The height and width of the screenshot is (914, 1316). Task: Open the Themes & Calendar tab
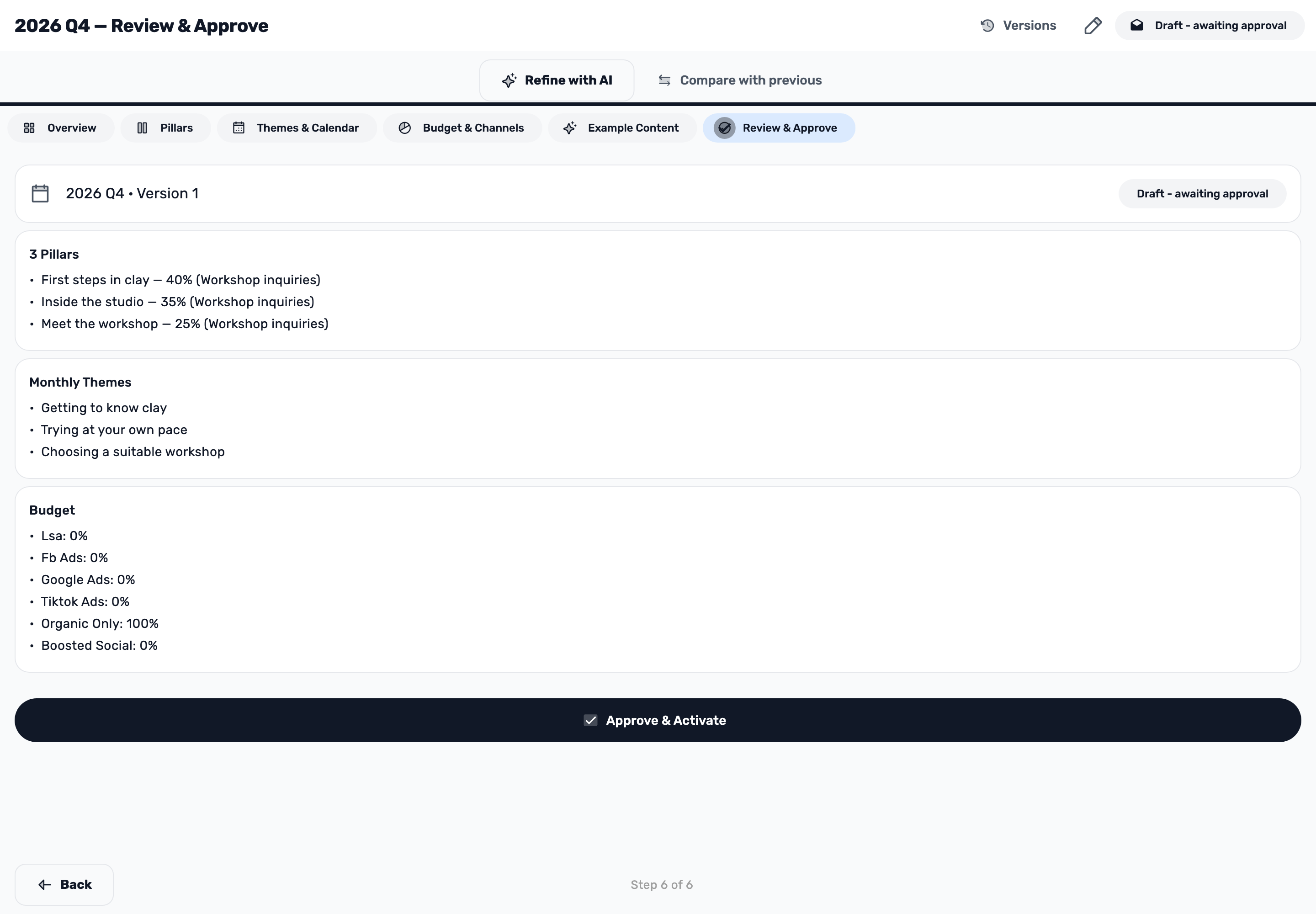tap(297, 128)
